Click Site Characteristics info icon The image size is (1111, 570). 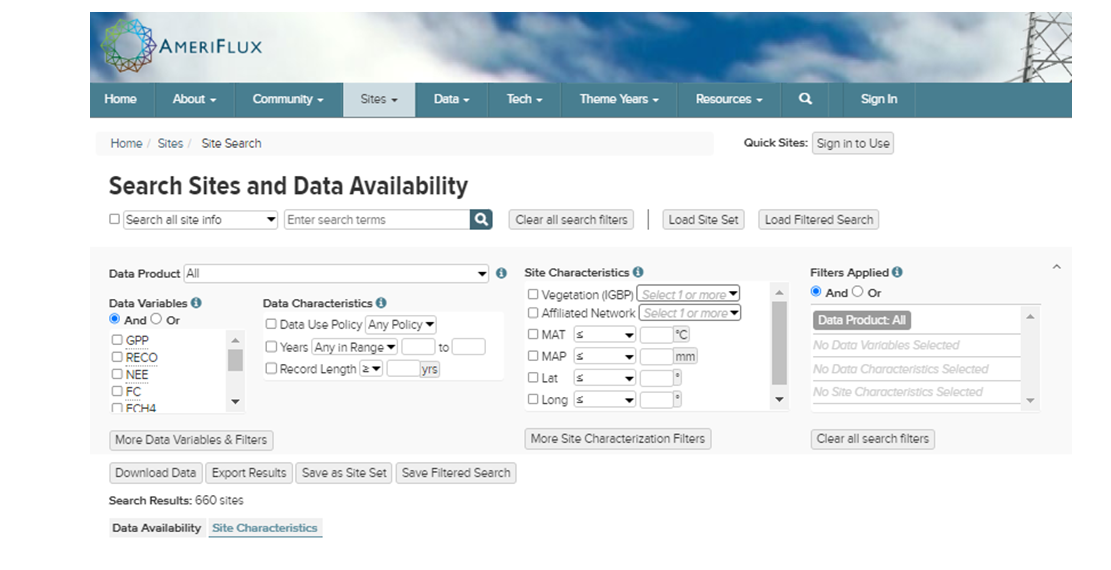click(638, 272)
